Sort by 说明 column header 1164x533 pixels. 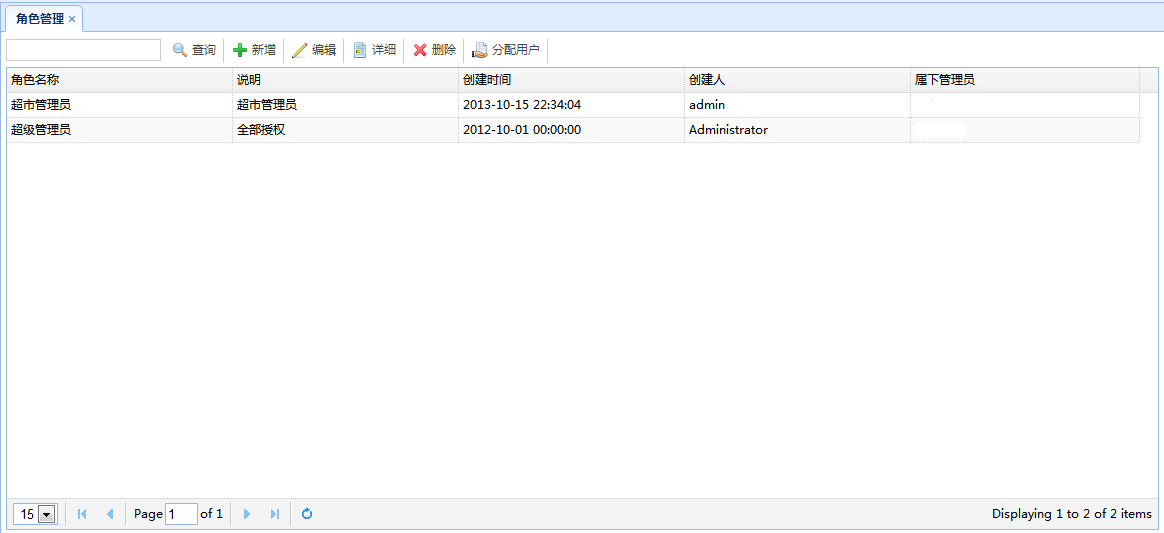pyautogui.click(x=345, y=80)
